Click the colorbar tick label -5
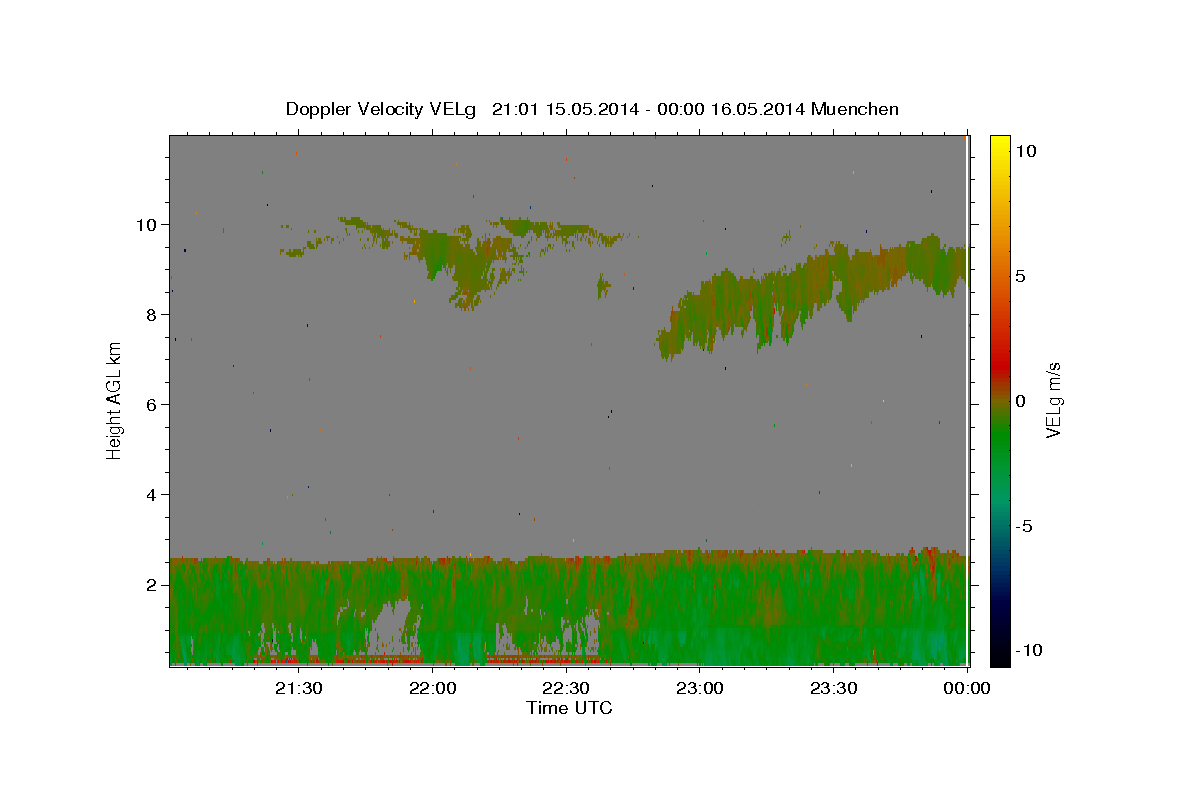 (1023, 526)
